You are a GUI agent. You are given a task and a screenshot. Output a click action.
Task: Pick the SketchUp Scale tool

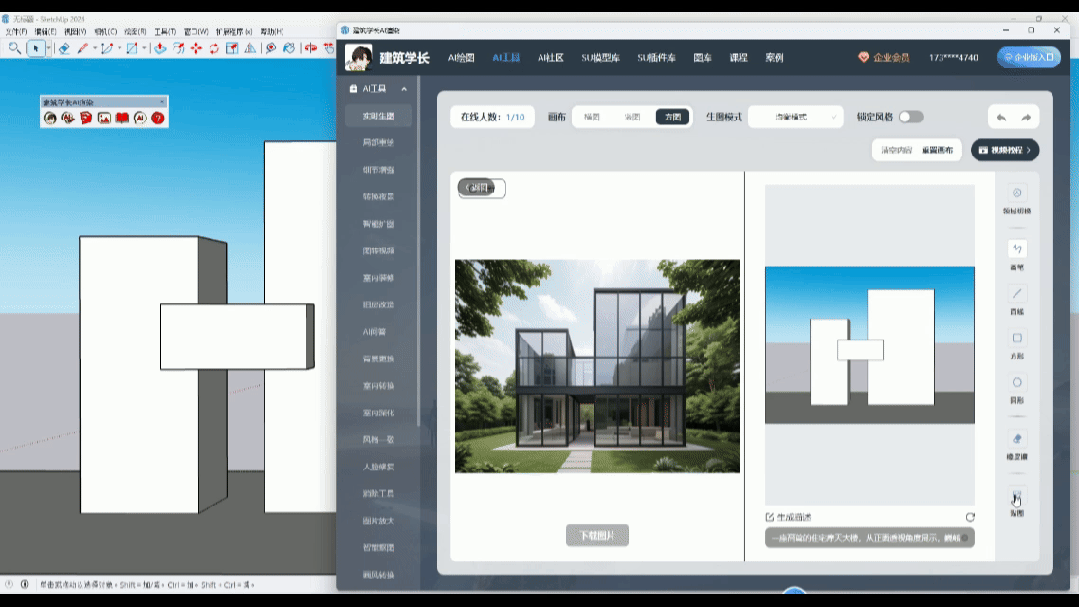tap(232, 48)
